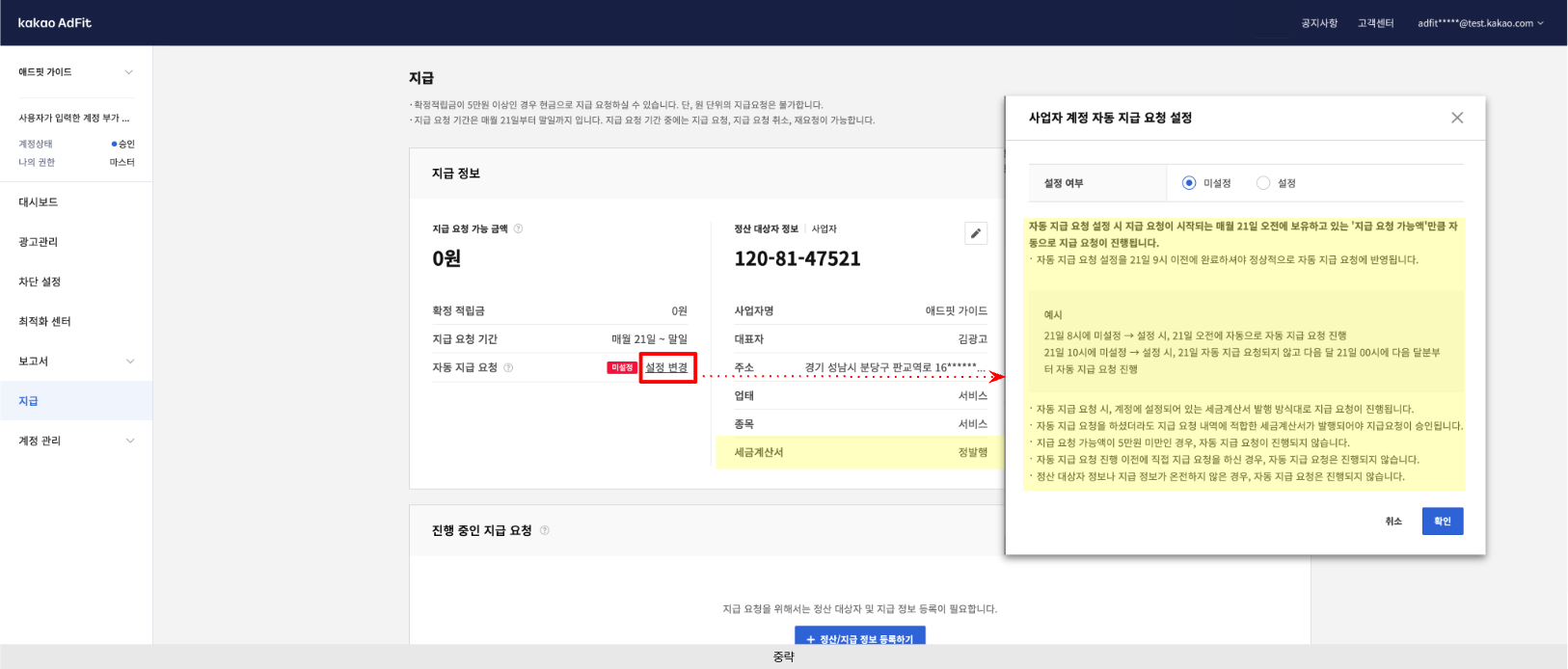Click the kakao AdFit logo
This screenshot has width=1568, height=669.
pyautogui.click(x=55, y=23)
